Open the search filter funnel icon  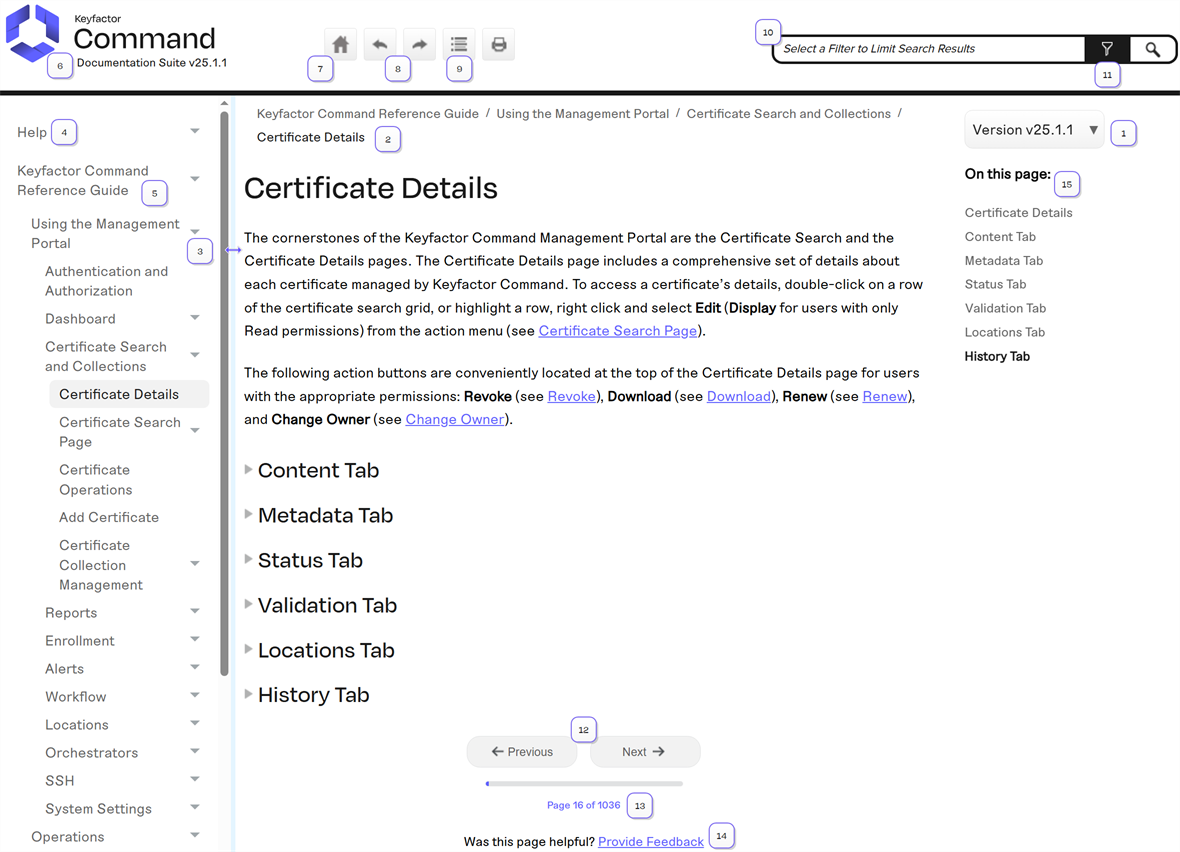(1107, 49)
